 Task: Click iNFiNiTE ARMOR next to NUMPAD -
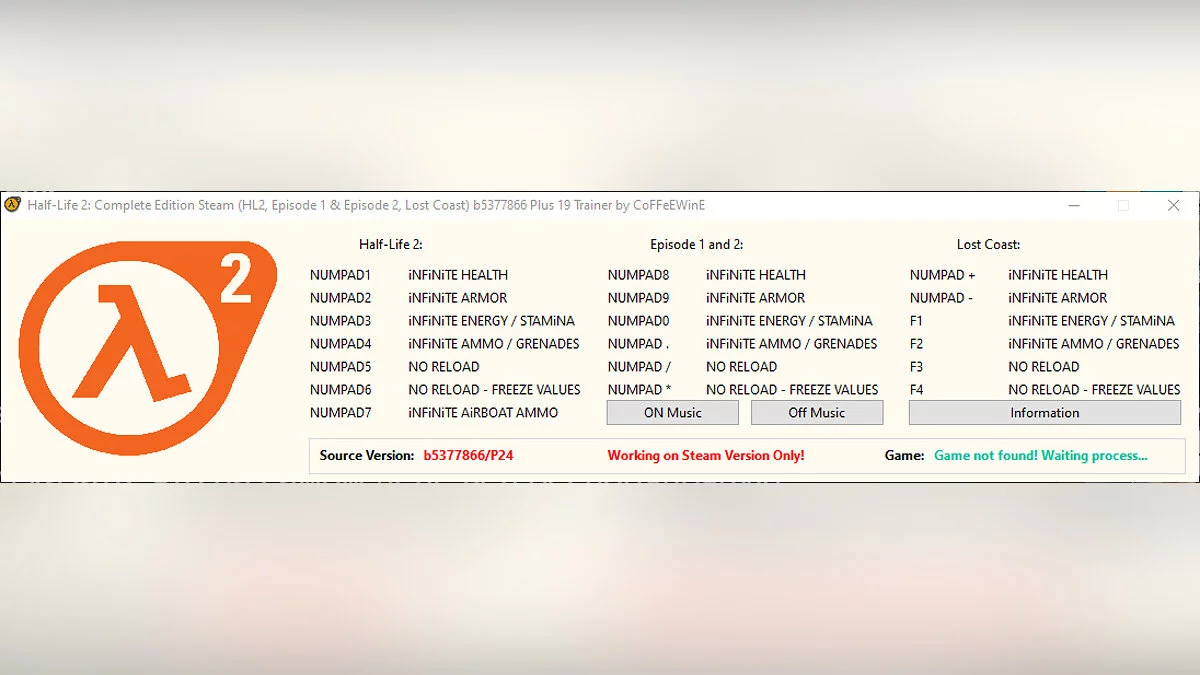click(x=1058, y=298)
